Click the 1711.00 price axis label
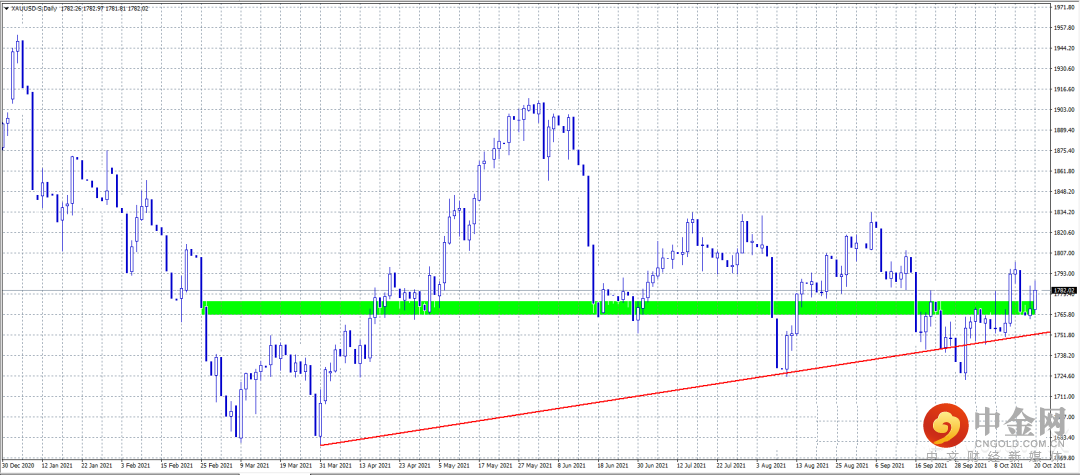 [x=1065, y=397]
